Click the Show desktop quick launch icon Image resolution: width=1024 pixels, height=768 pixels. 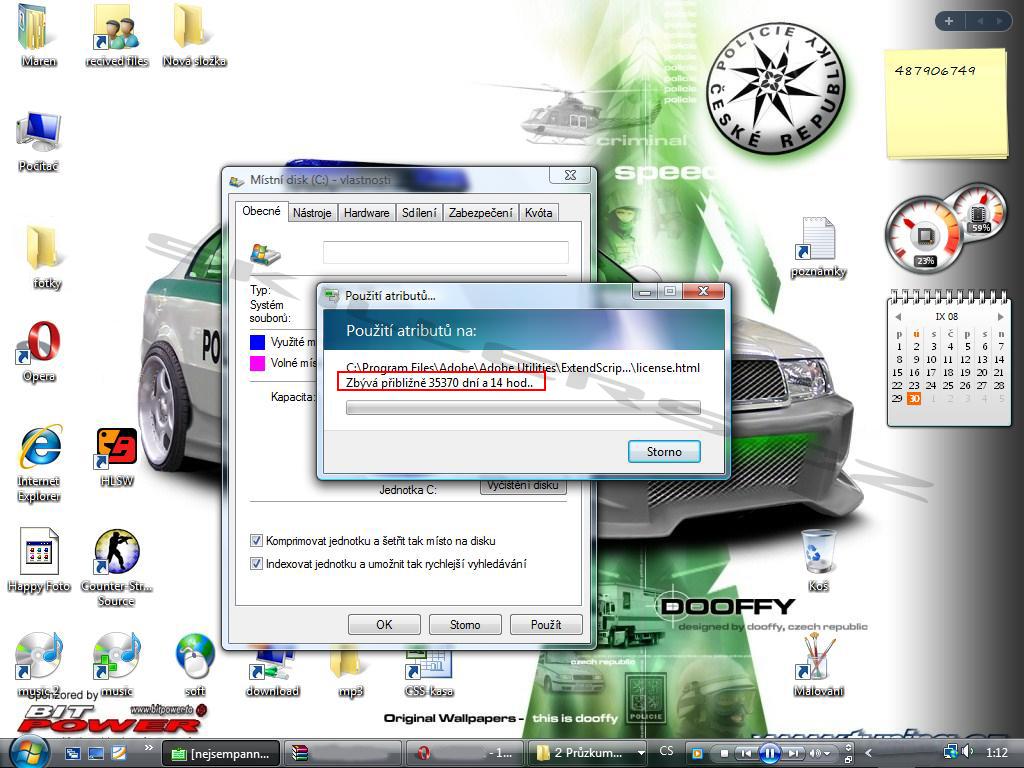(96, 753)
